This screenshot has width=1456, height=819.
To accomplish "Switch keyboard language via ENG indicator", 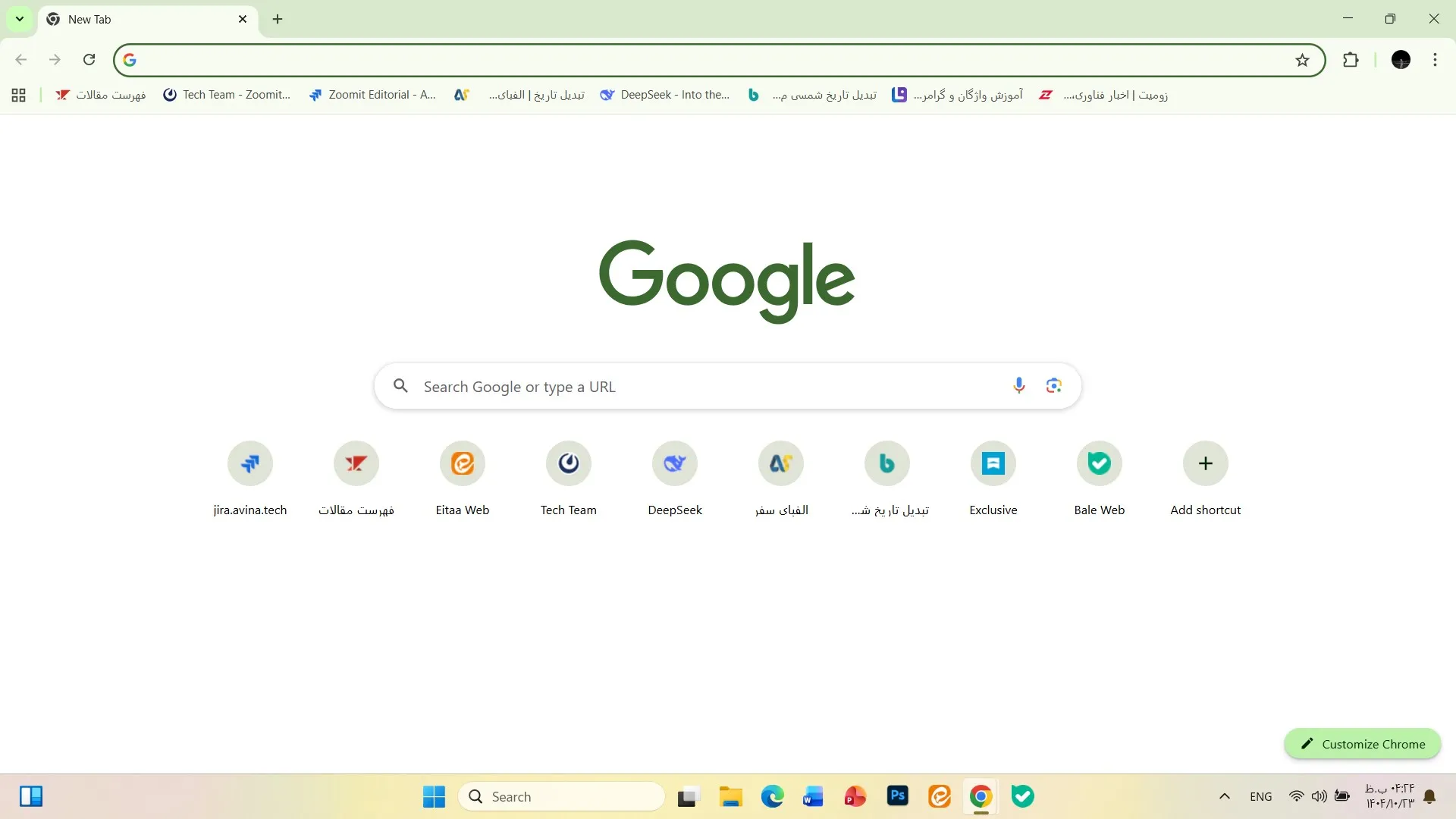I will [x=1260, y=796].
